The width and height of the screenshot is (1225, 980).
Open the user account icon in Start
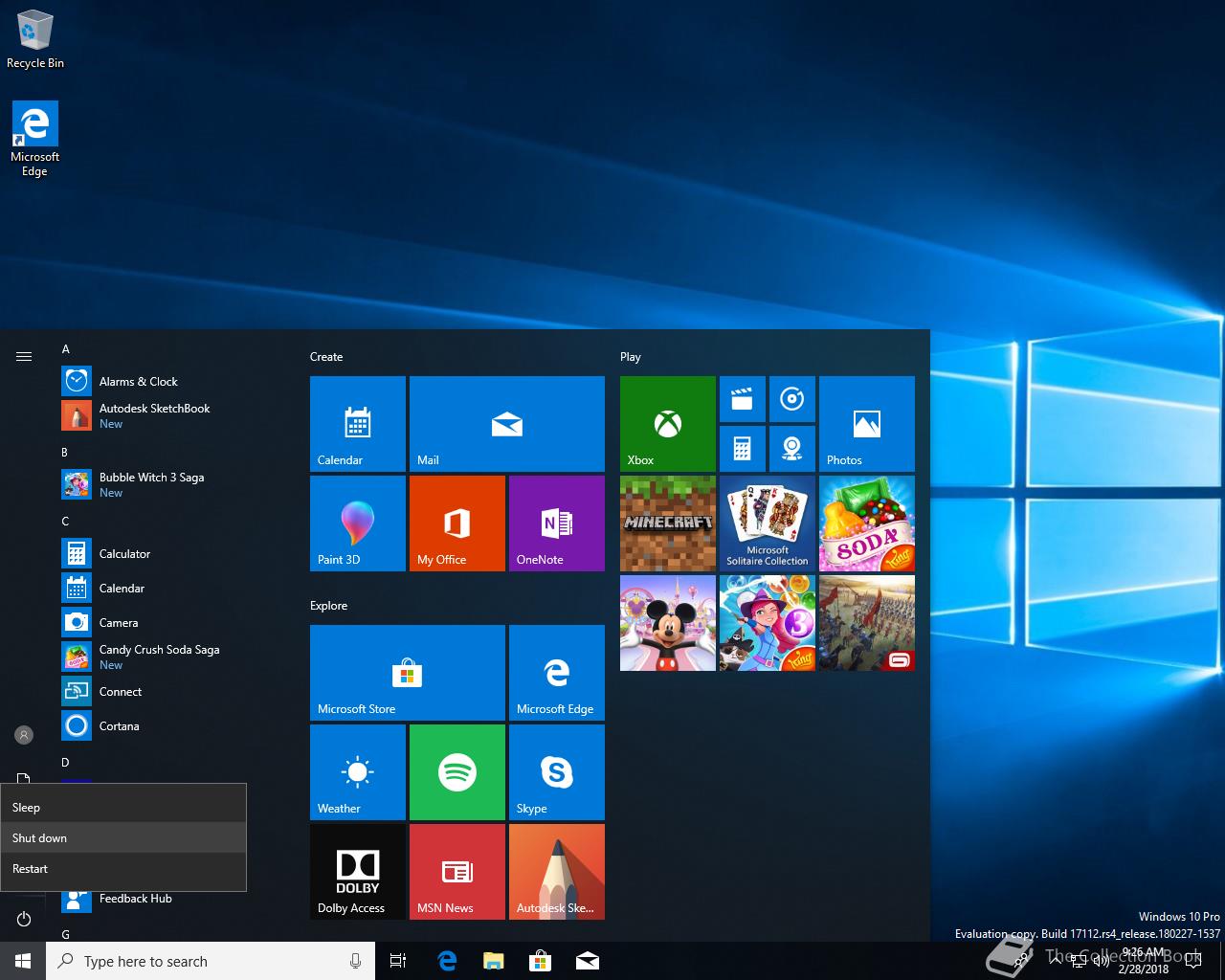coord(24,735)
